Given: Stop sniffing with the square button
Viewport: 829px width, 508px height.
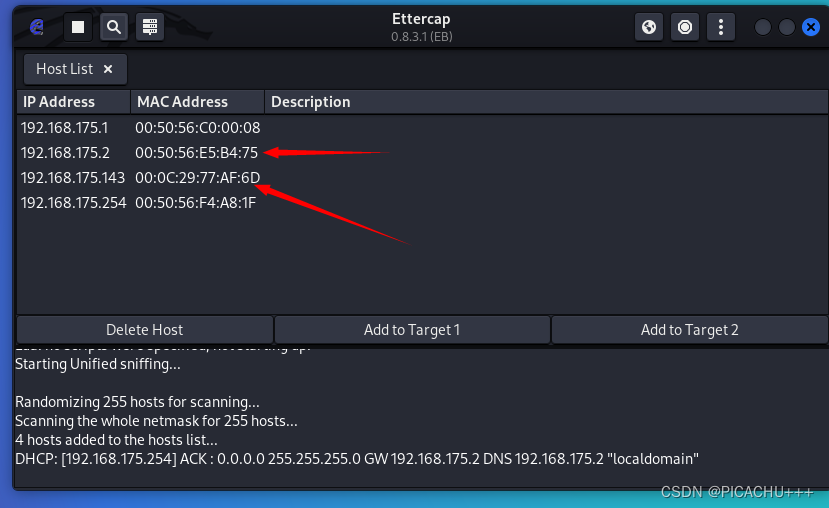Looking at the screenshot, I should (x=78, y=27).
